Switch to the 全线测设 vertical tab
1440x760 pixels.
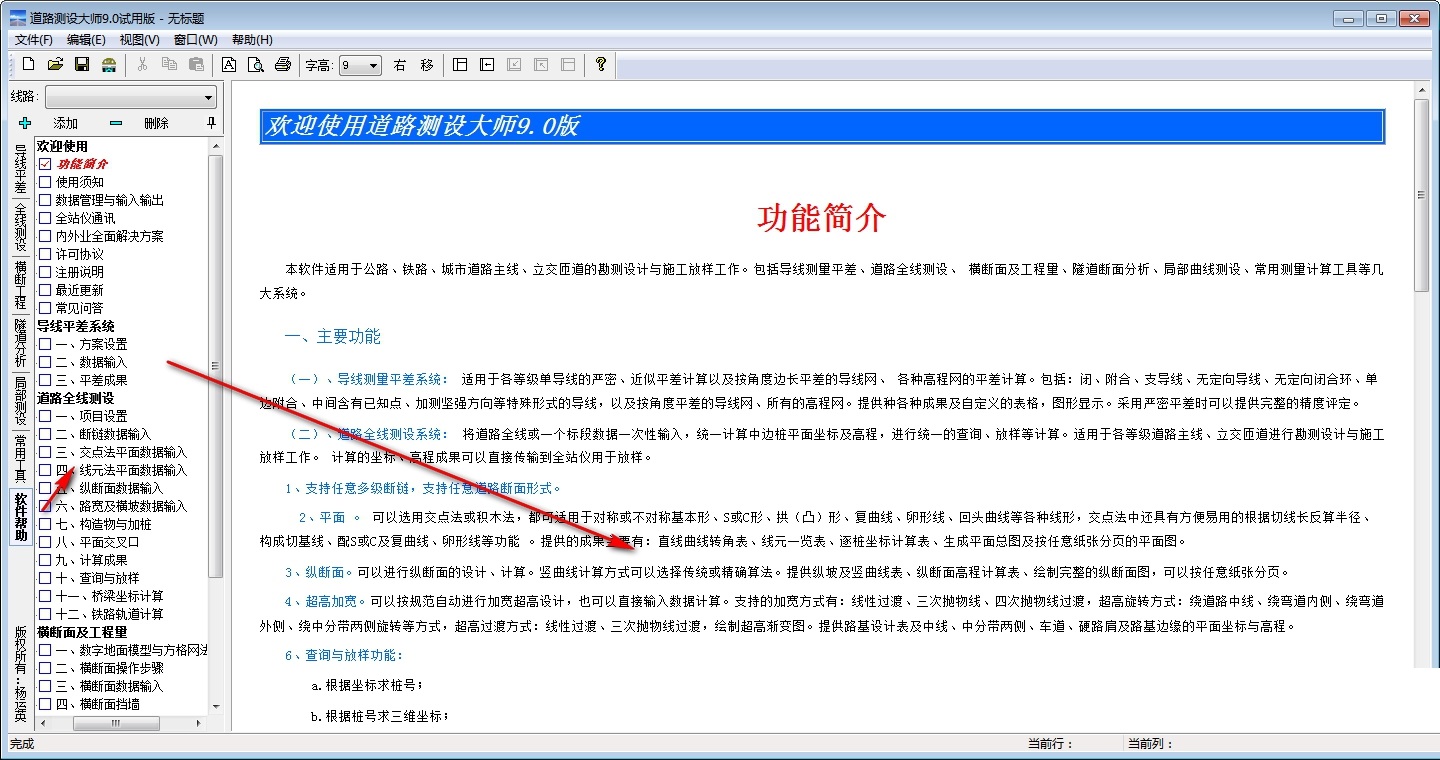(x=21, y=227)
